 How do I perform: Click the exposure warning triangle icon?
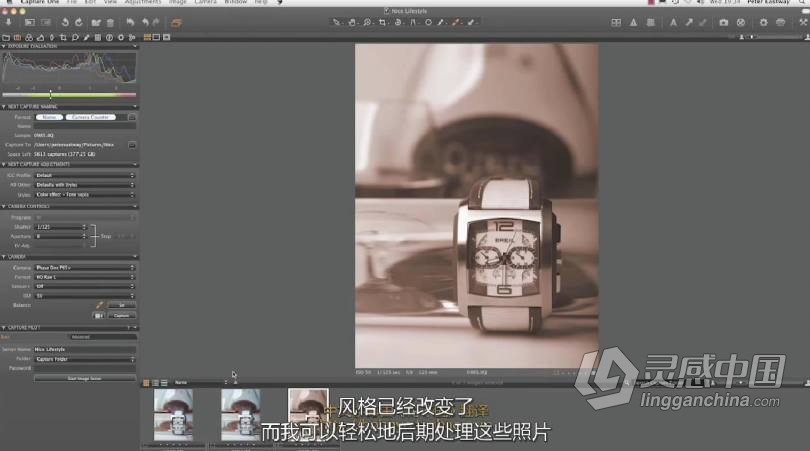(x=633, y=23)
